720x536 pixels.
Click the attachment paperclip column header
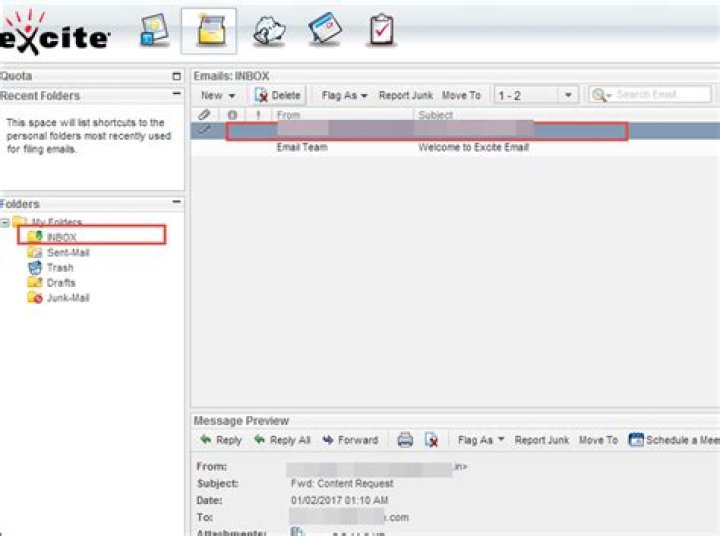tap(205, 115)
